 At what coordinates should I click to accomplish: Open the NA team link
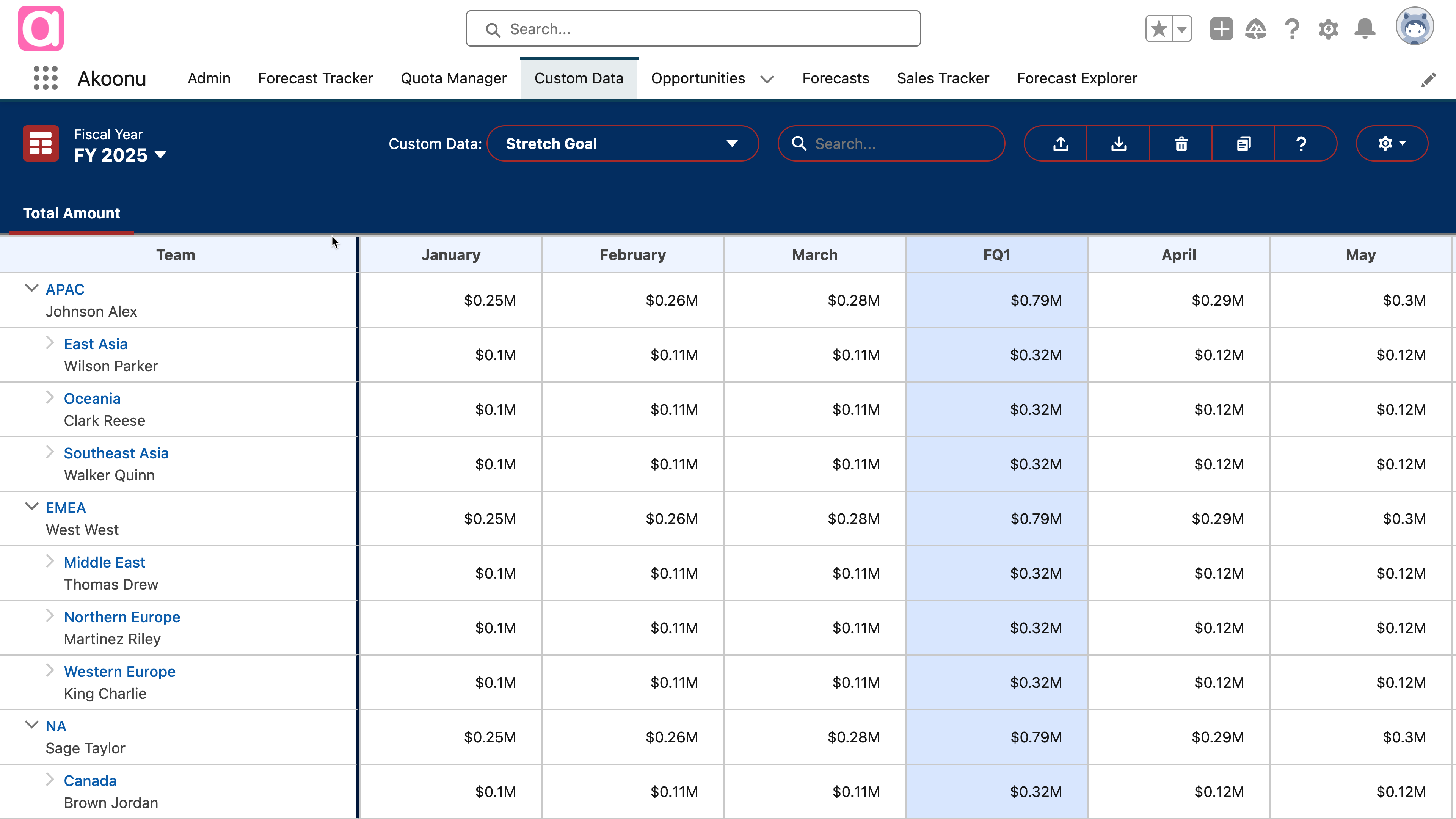click(56, 726)
